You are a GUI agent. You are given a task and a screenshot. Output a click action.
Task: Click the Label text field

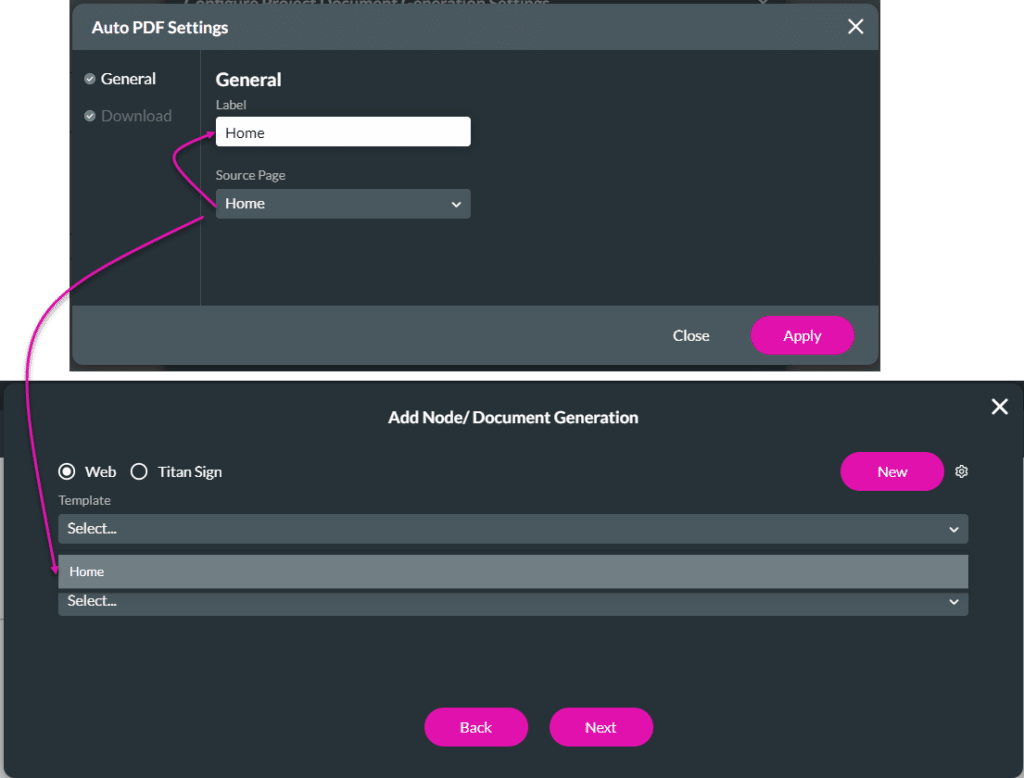coord(342,132)
